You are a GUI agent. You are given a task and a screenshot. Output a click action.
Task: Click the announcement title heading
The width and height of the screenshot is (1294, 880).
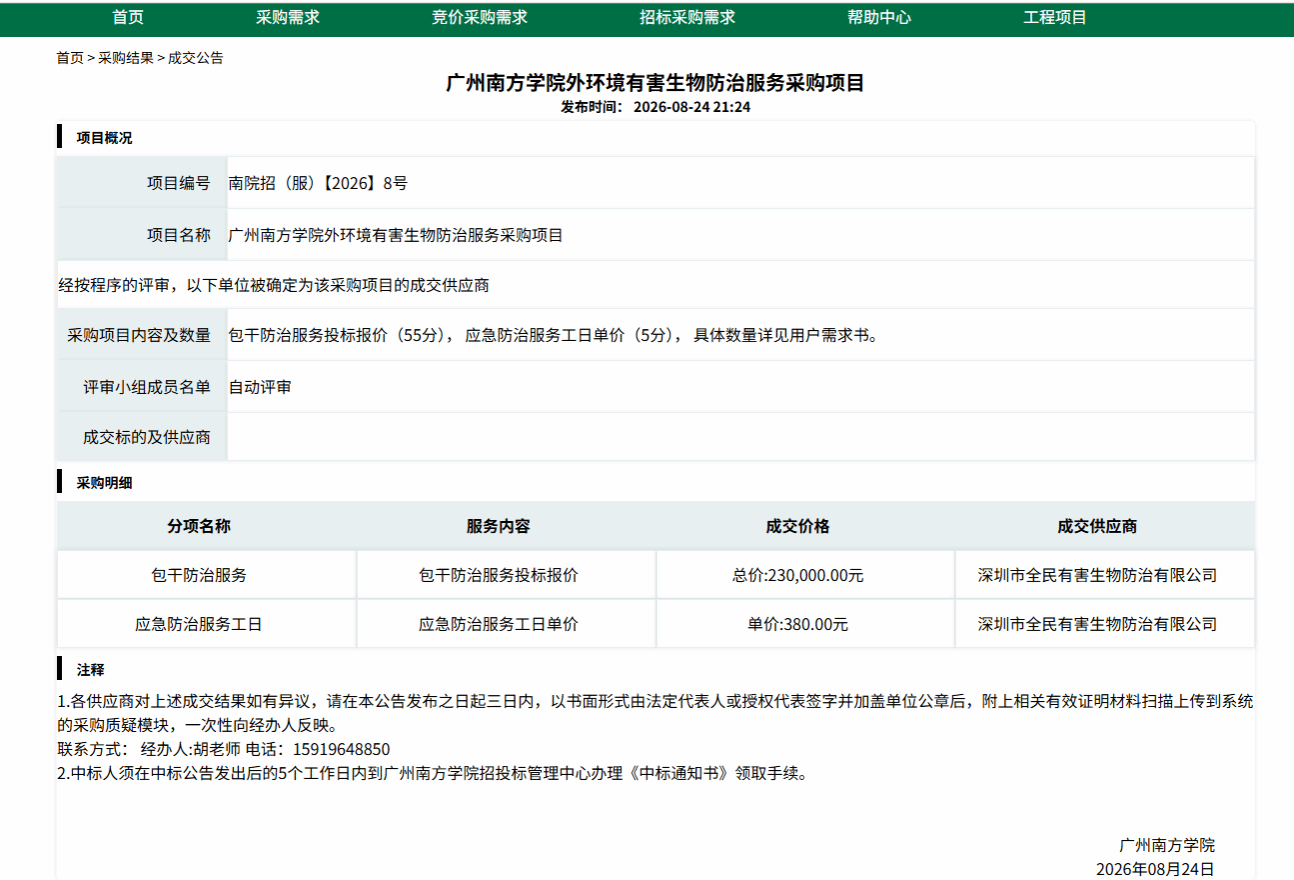click(655, 83)
